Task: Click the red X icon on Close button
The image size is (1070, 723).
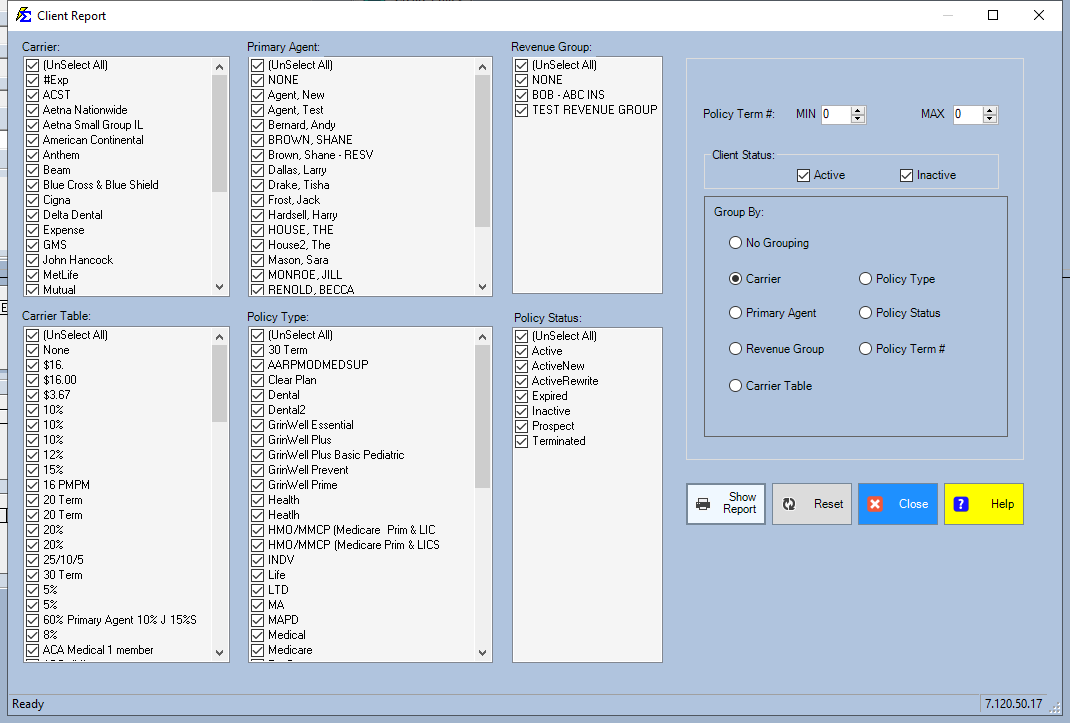Action: (x=876, y=503)
